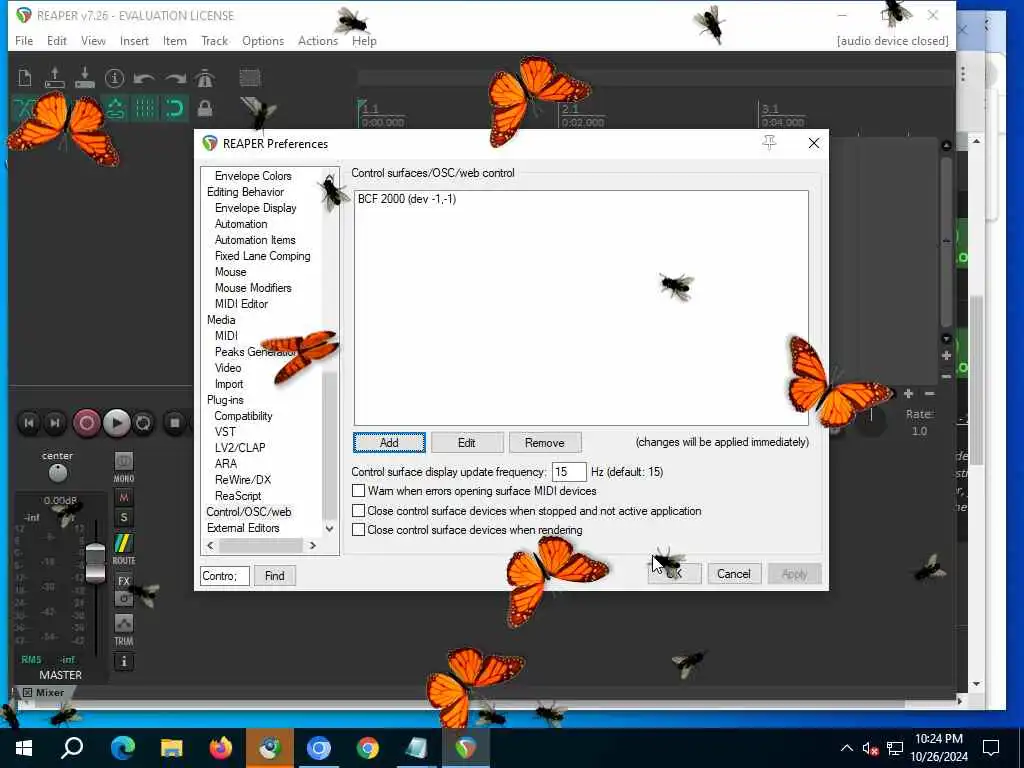
Task: Toggle the snap magnet icon
Action: 174,108
